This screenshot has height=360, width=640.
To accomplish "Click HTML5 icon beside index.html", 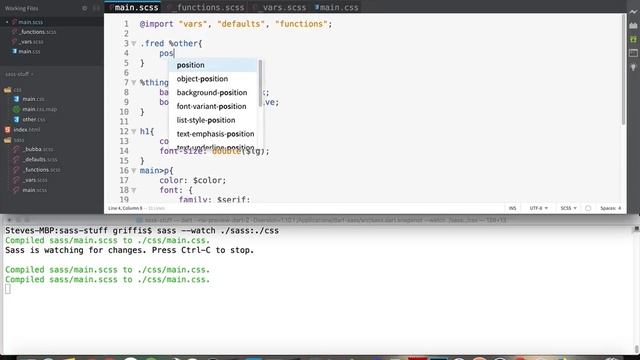I will [7, 130].
